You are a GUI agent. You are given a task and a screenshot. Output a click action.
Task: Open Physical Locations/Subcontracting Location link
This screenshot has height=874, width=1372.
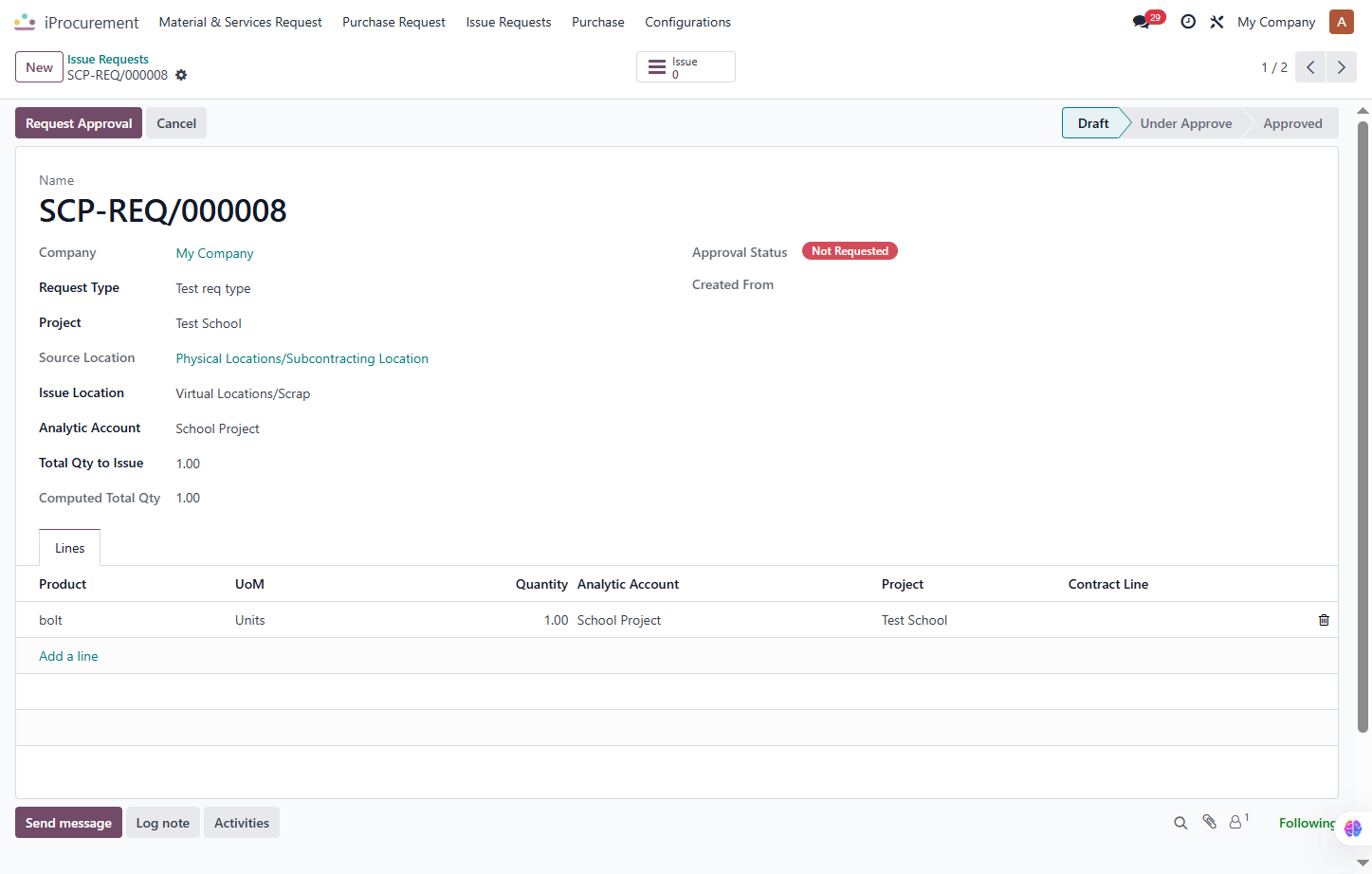302,358
